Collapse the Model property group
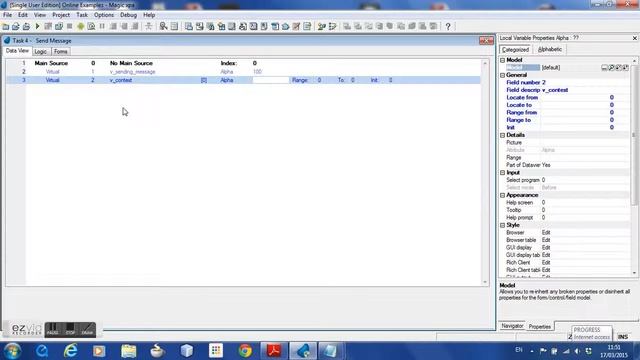Screen dimensions: 640x360 pyautogui.click(x=502, y=60)
